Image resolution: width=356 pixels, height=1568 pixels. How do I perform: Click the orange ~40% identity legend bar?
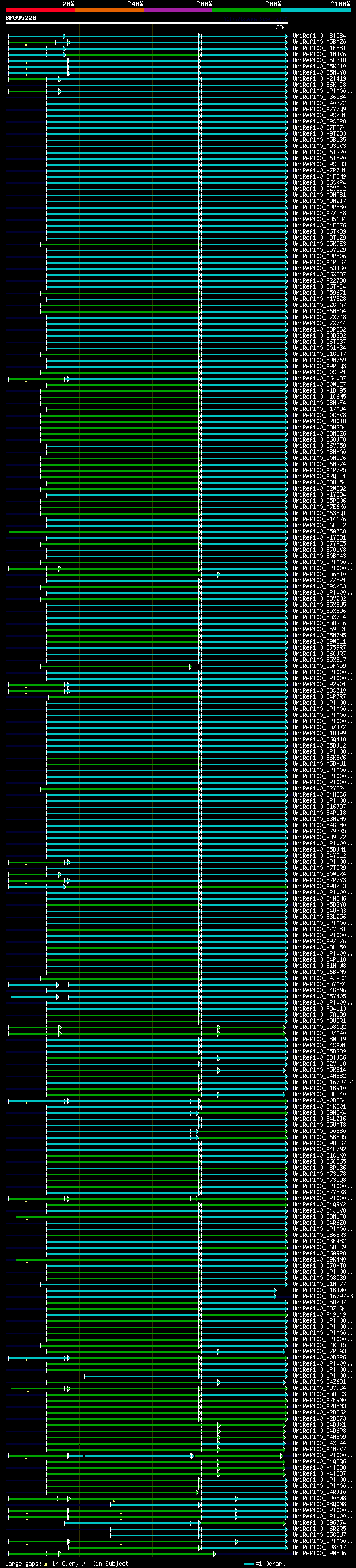pos(109,10)
